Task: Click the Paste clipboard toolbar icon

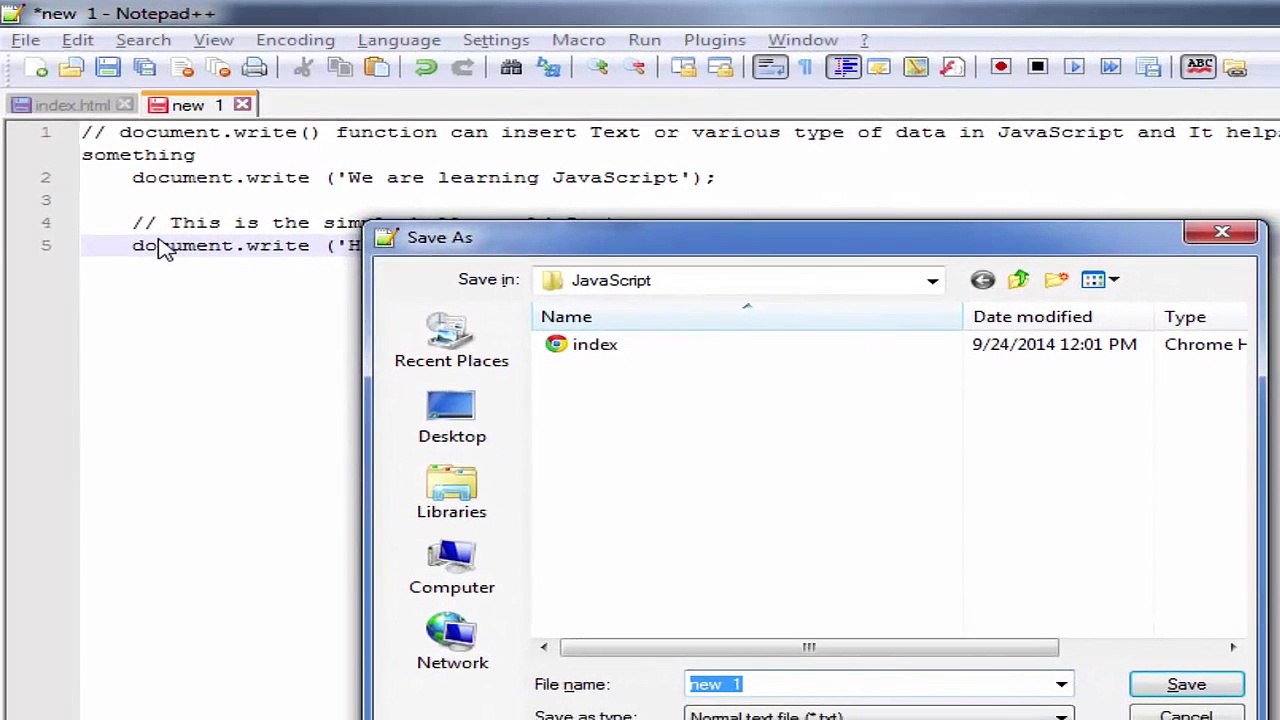Action: (377, 67)
